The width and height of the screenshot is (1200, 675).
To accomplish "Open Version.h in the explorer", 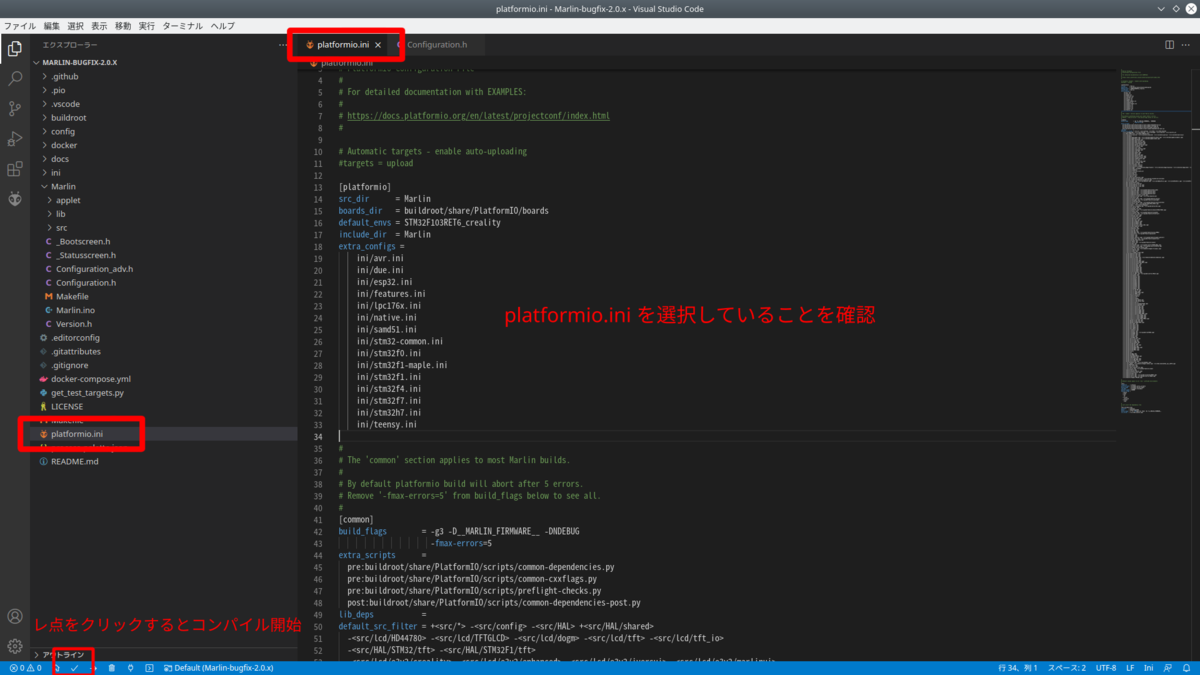I will point(164,324).
